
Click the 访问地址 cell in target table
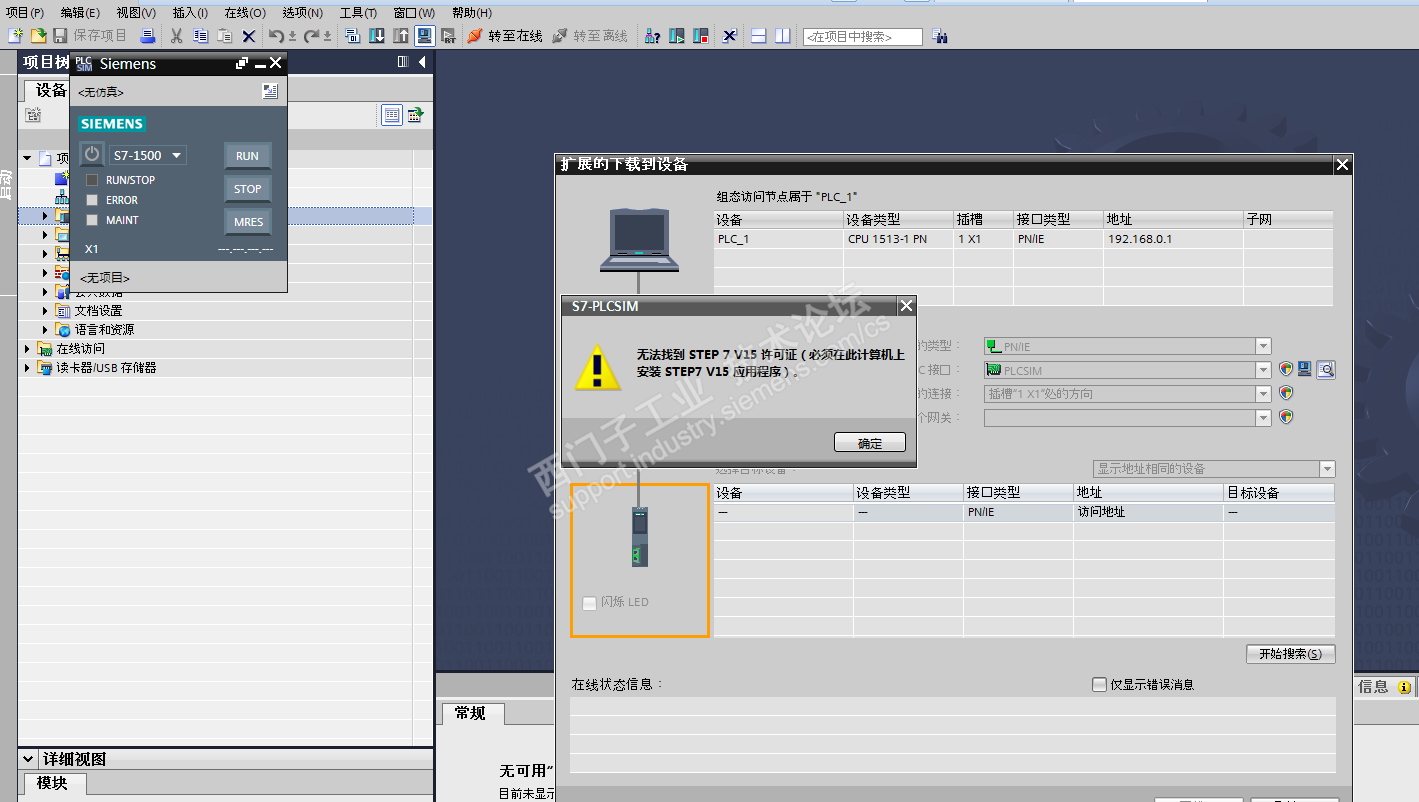1148,512
